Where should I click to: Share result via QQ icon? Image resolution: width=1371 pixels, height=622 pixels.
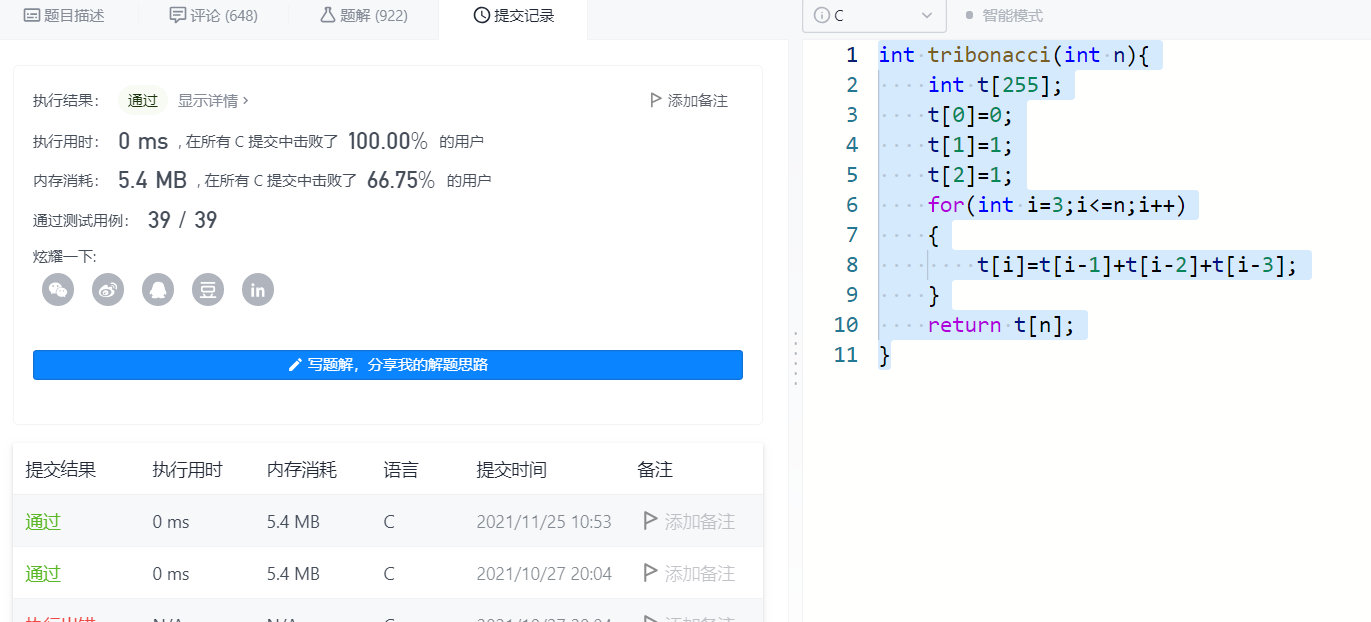(158, 290)
